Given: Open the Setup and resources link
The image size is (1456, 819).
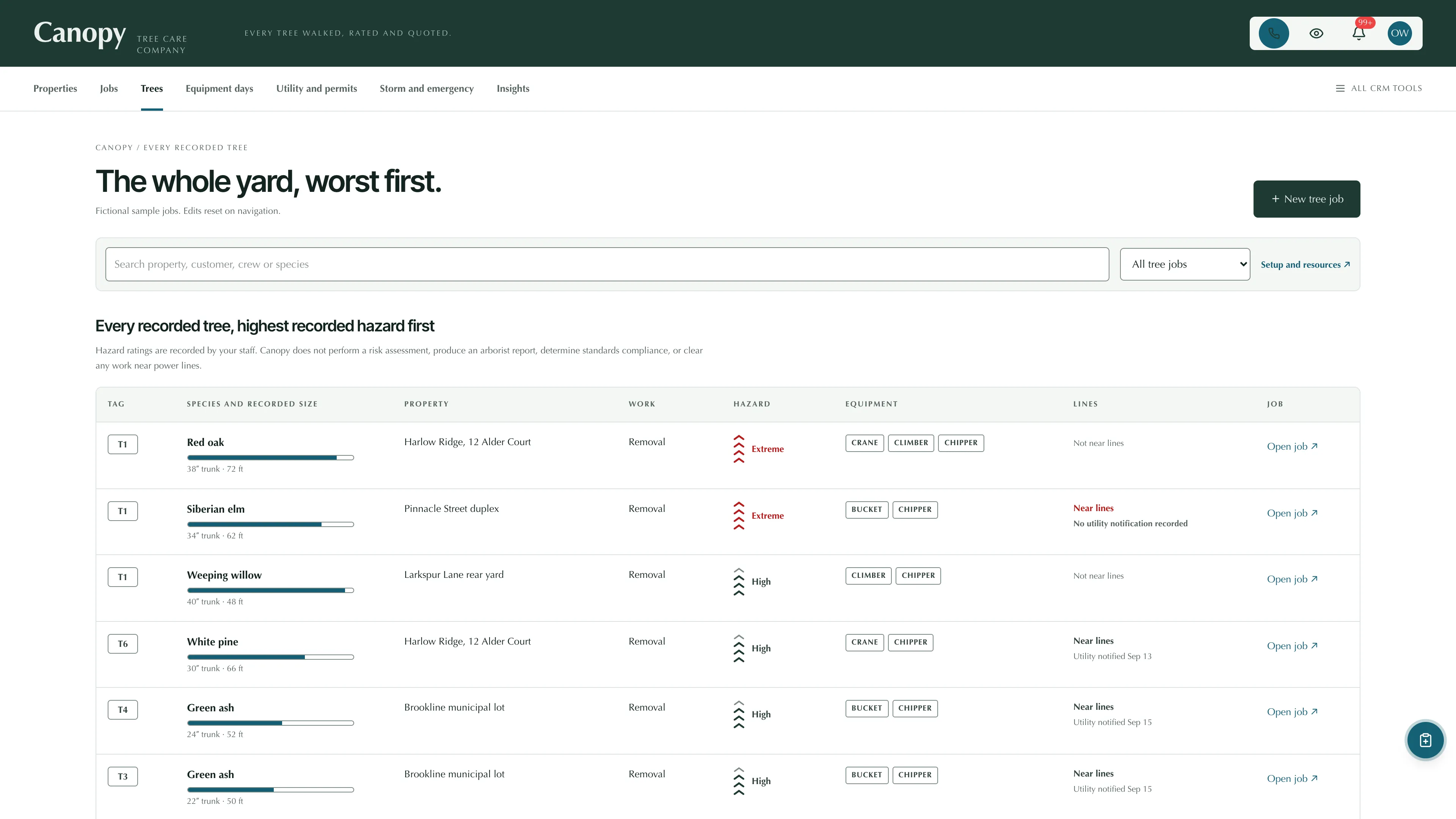Looking at the screenshot, I should pyautogui.click(x=1305, y=265).
